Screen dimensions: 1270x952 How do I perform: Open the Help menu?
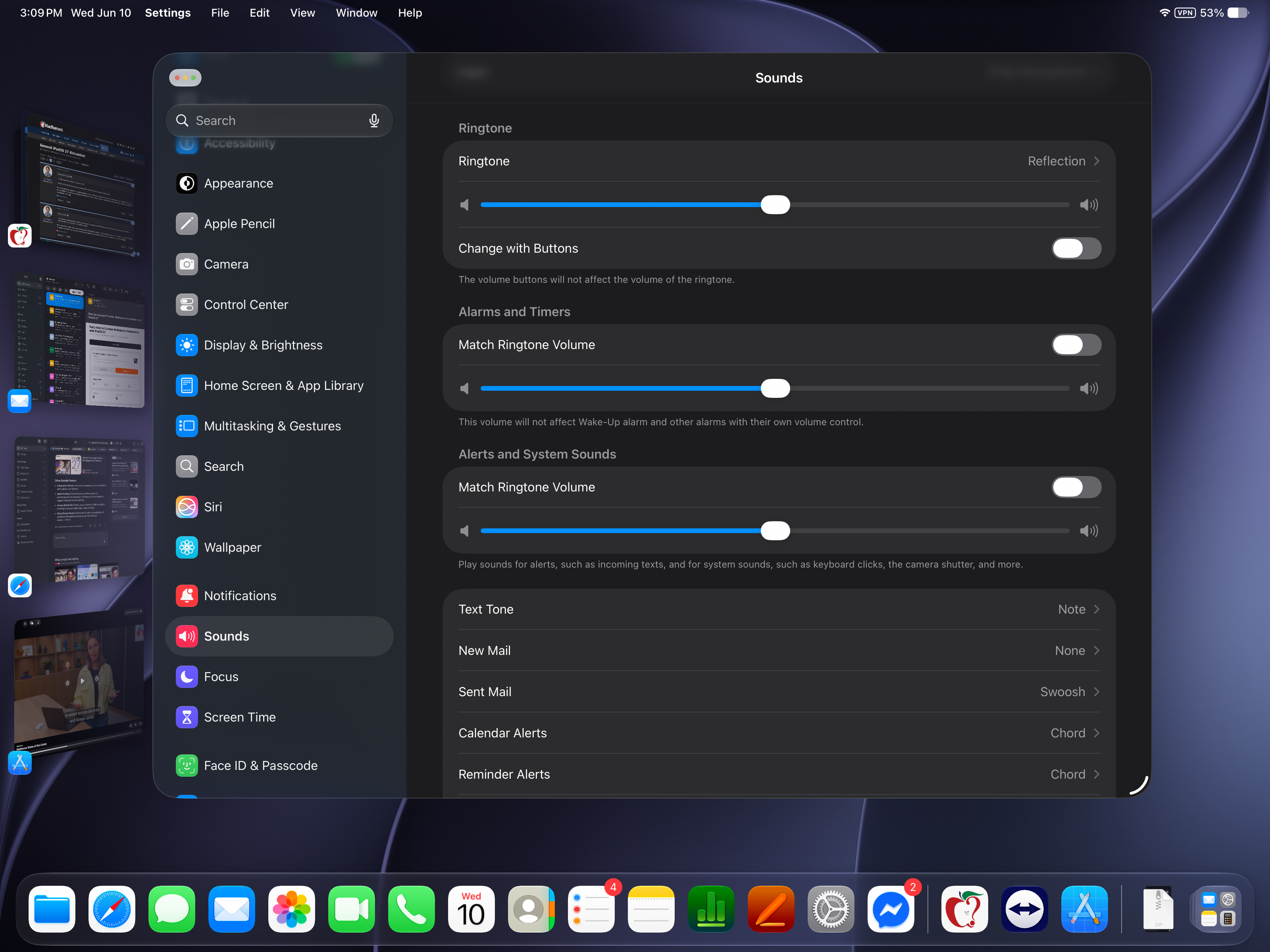[410, 13]
